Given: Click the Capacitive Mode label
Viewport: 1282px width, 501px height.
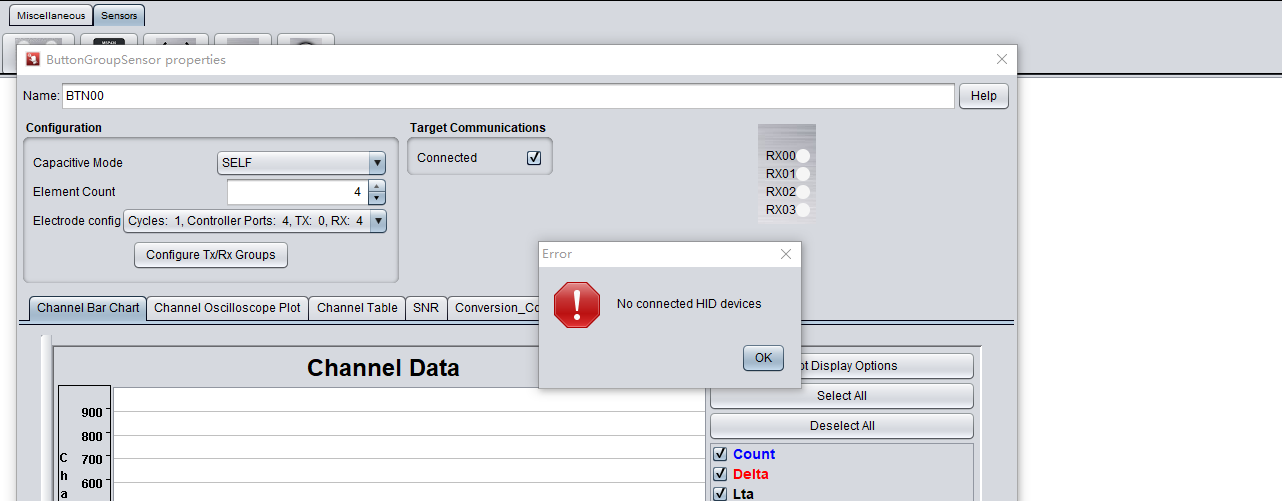Looking at the screenshot, I should pos(78,163).
